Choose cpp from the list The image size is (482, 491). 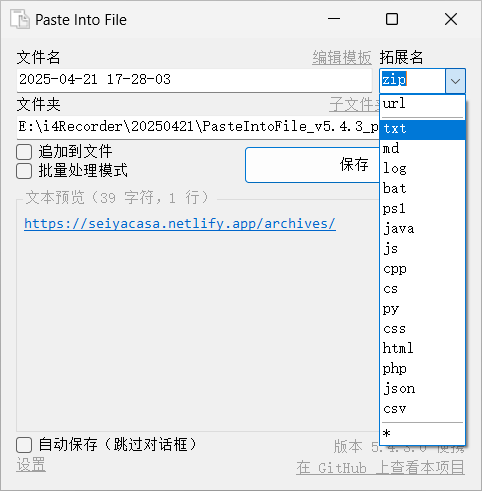(x=422, y=269)
